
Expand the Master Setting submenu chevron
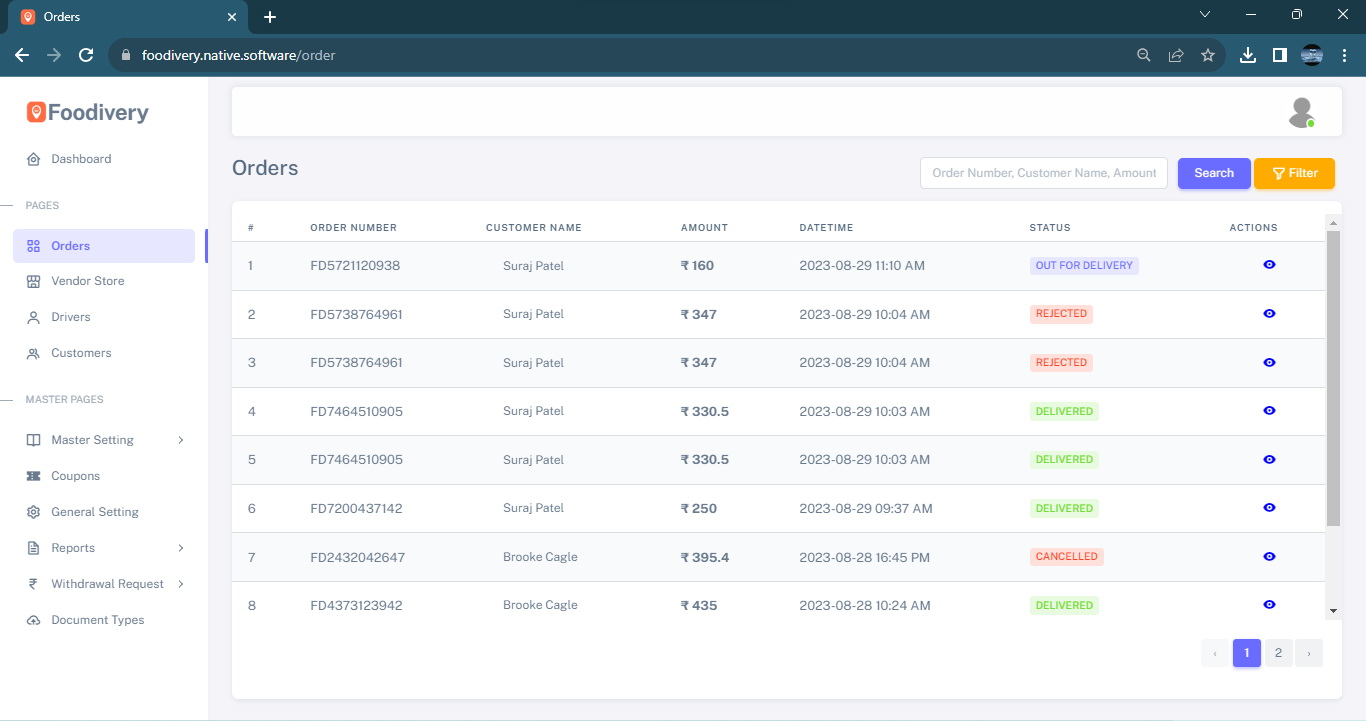coord(181,440)
